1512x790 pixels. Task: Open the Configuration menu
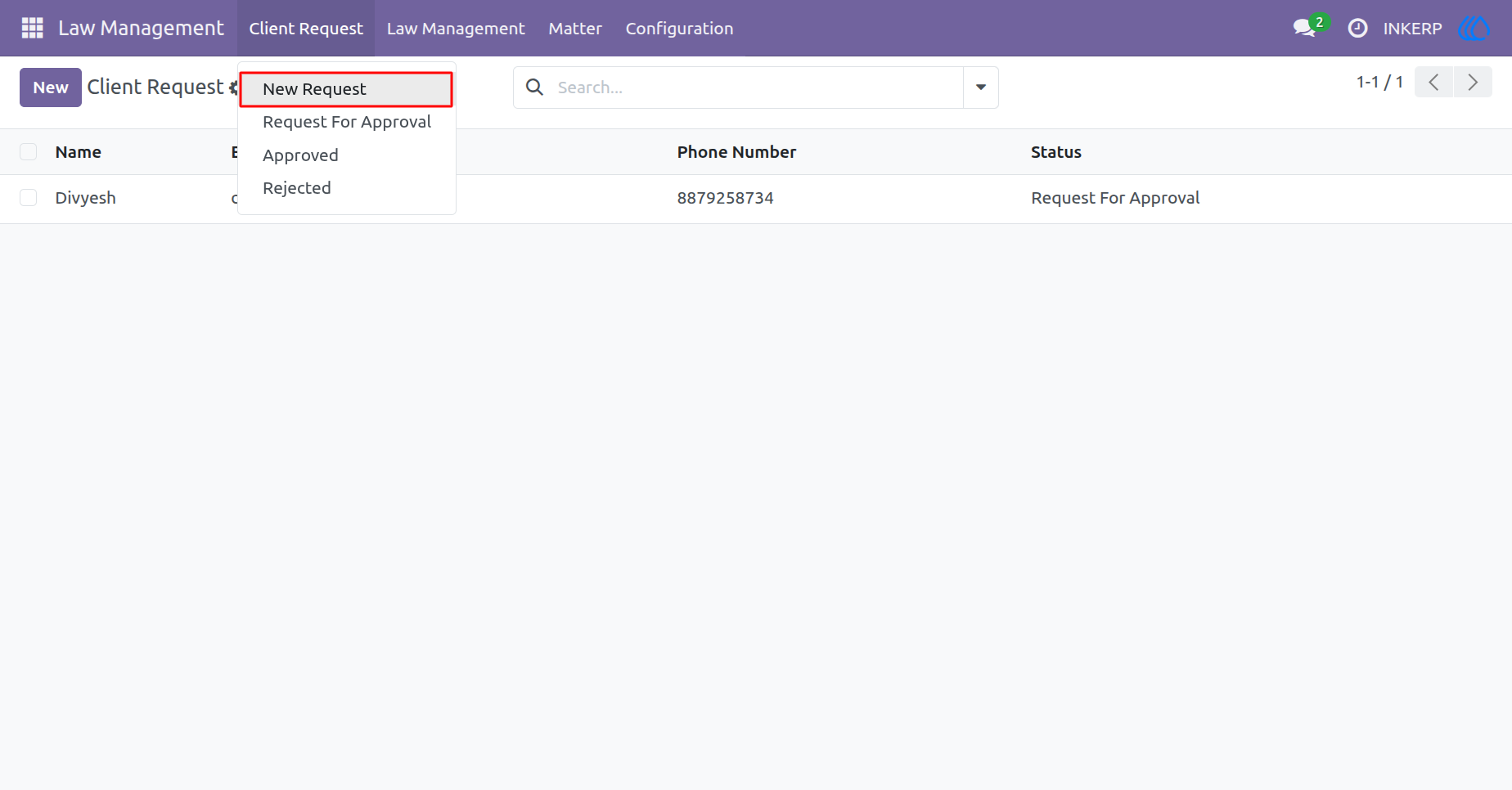pyautogui.click(x=679, y=28)
